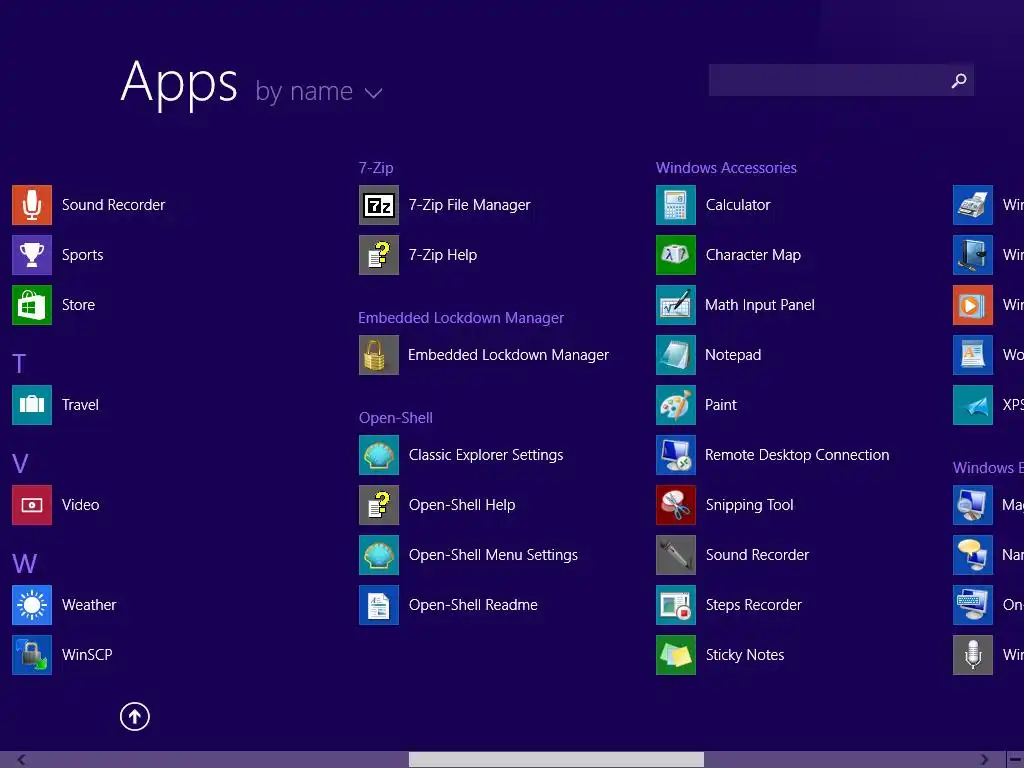Open Classic Explorer Settings shell icon
1024x768 pixels.
pyautogui.click(x=379, y=455)
